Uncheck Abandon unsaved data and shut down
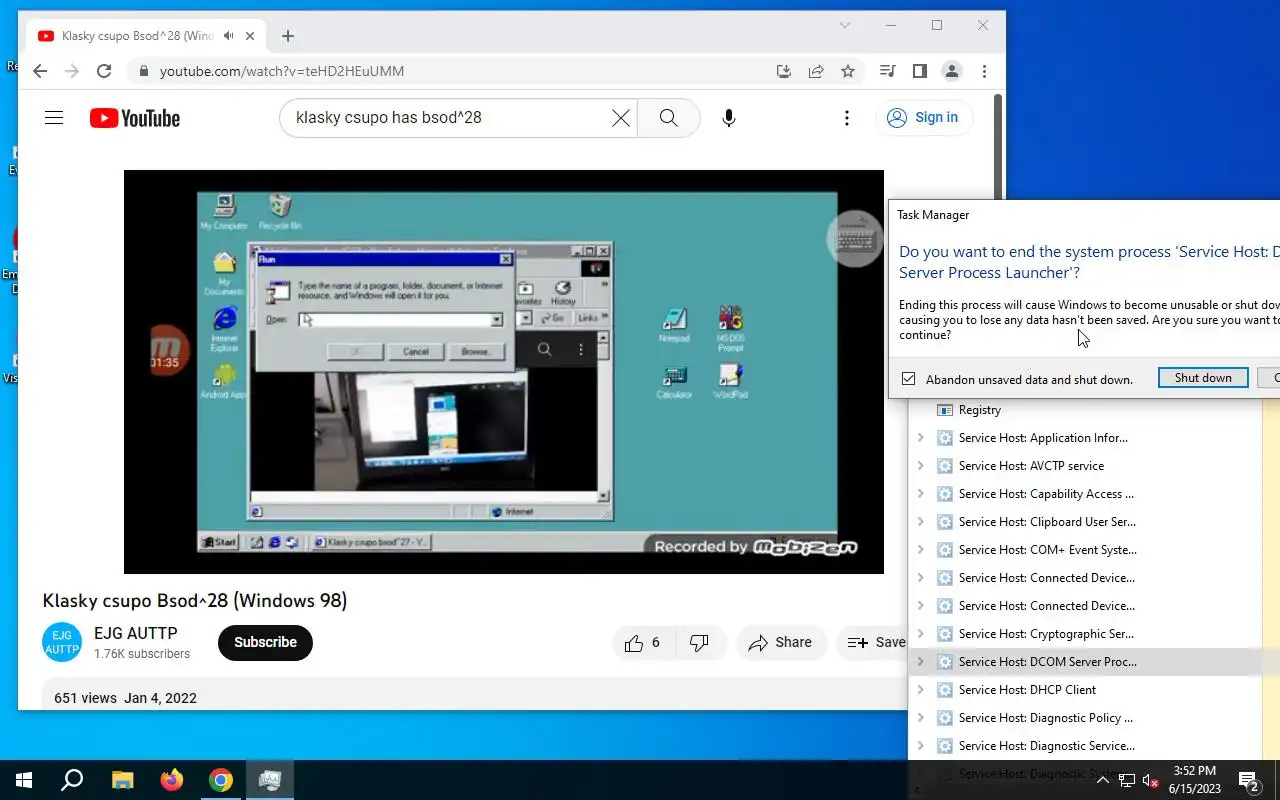 (908, 379)
